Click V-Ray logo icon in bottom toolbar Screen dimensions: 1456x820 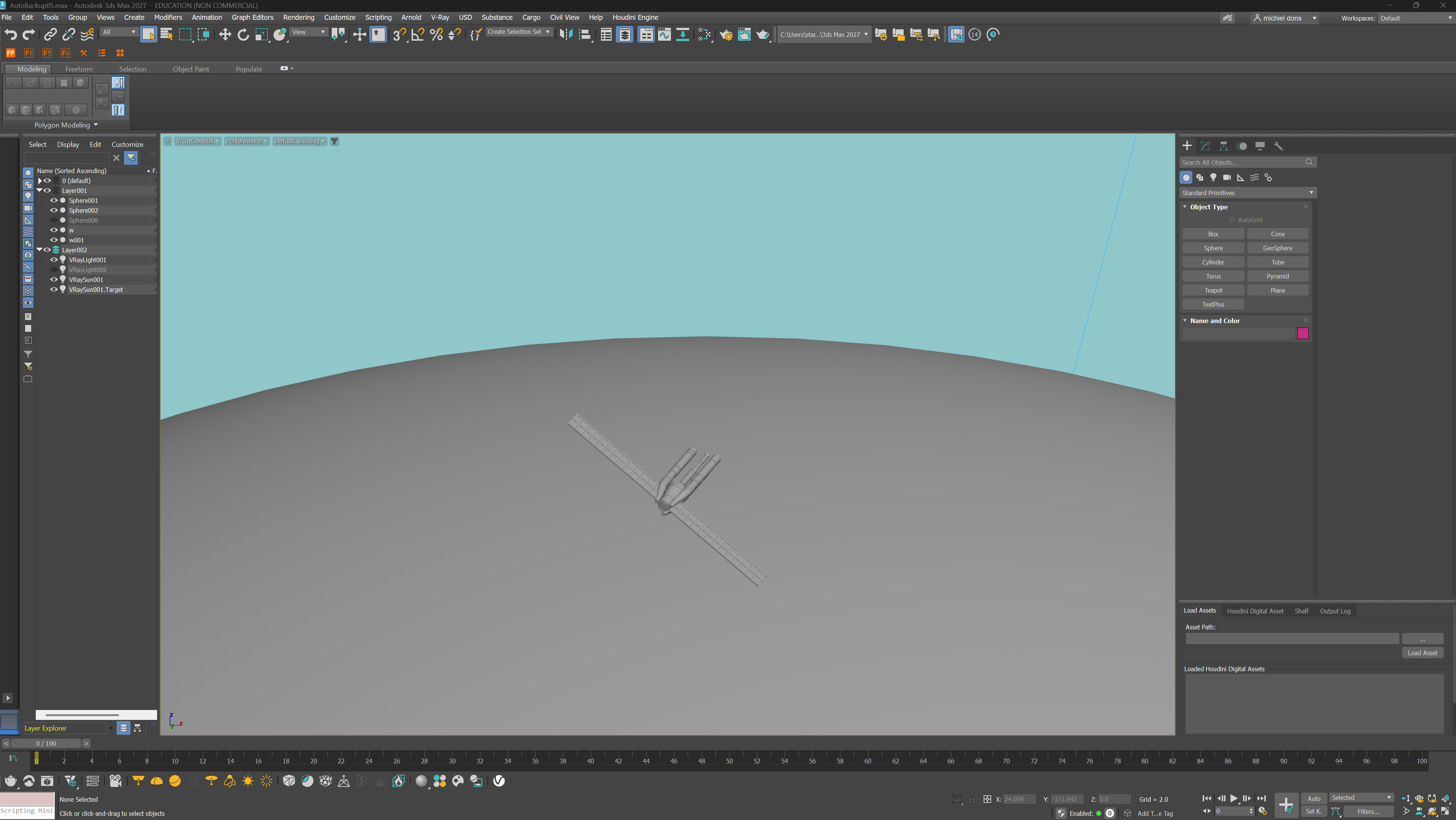tap(499, 781)
